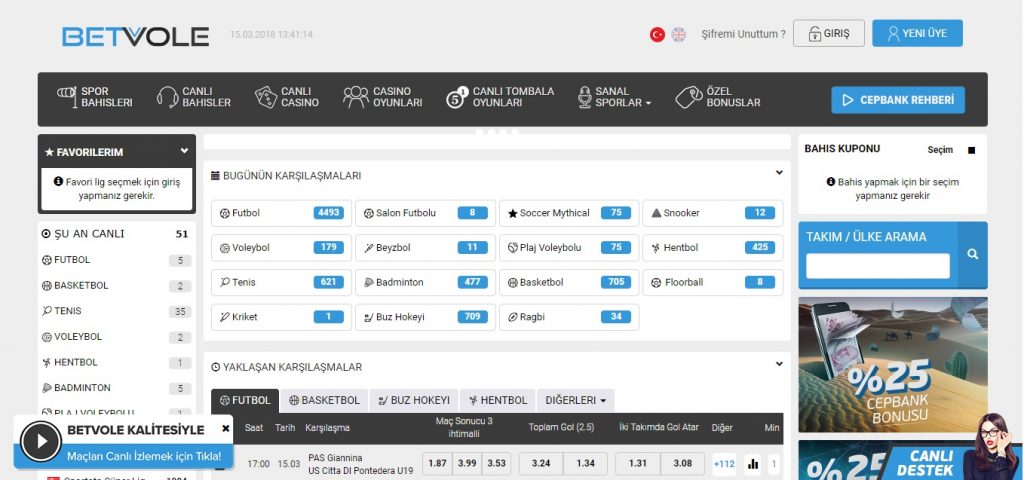
Task: Click the Giriş login button
Action: point(828,33)
